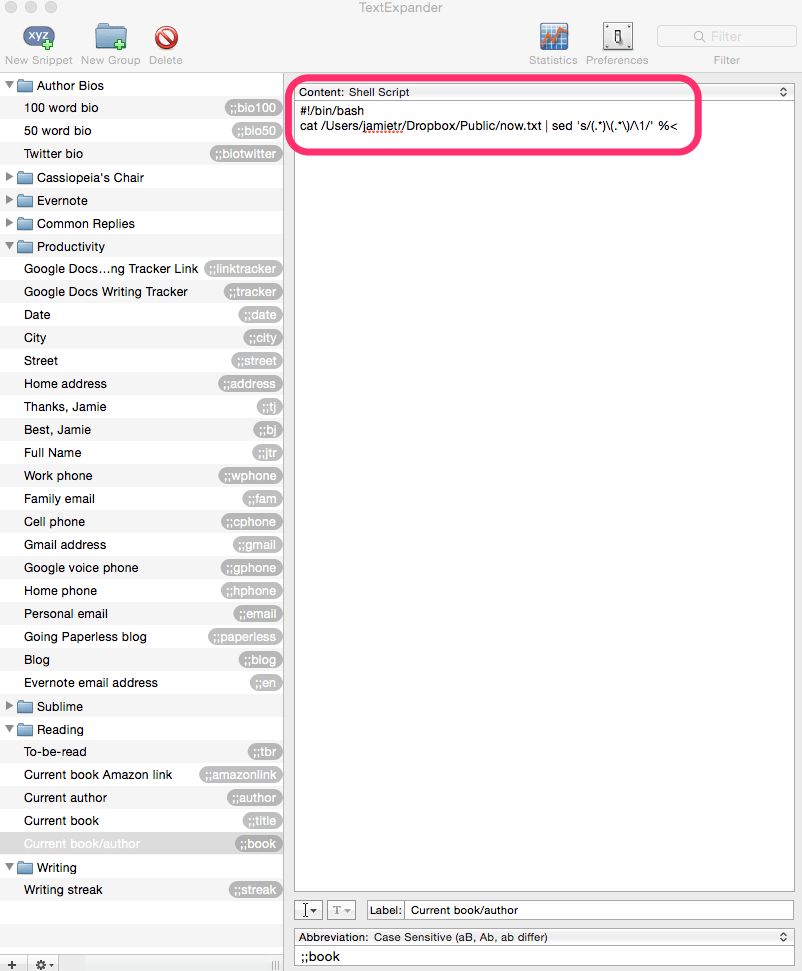This screenshot has height=971, width=802.
Task: Expand the Evernote group
Action: point(9,200)
